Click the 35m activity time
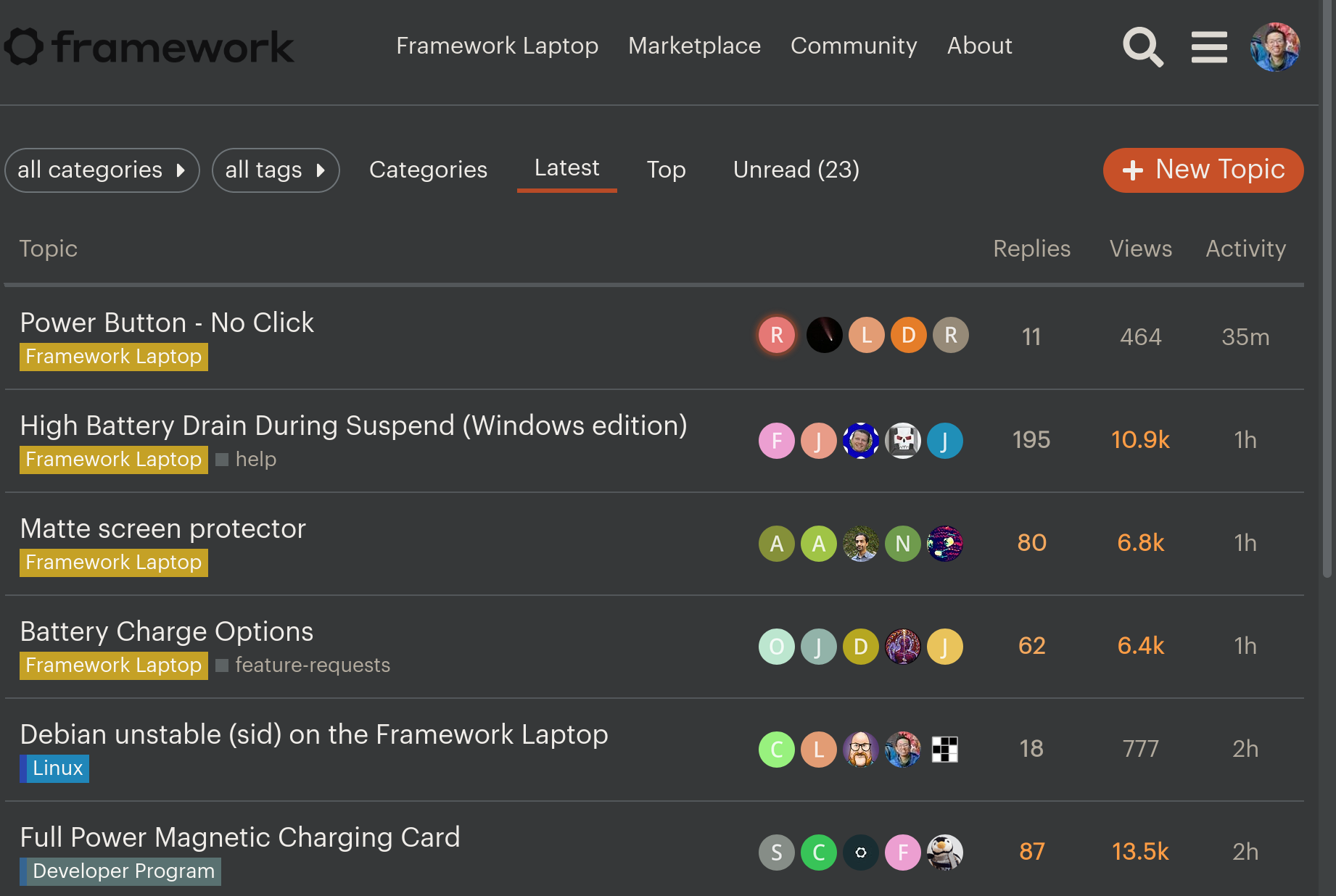The image size is (1336, 896). (x=1245, y=337)
